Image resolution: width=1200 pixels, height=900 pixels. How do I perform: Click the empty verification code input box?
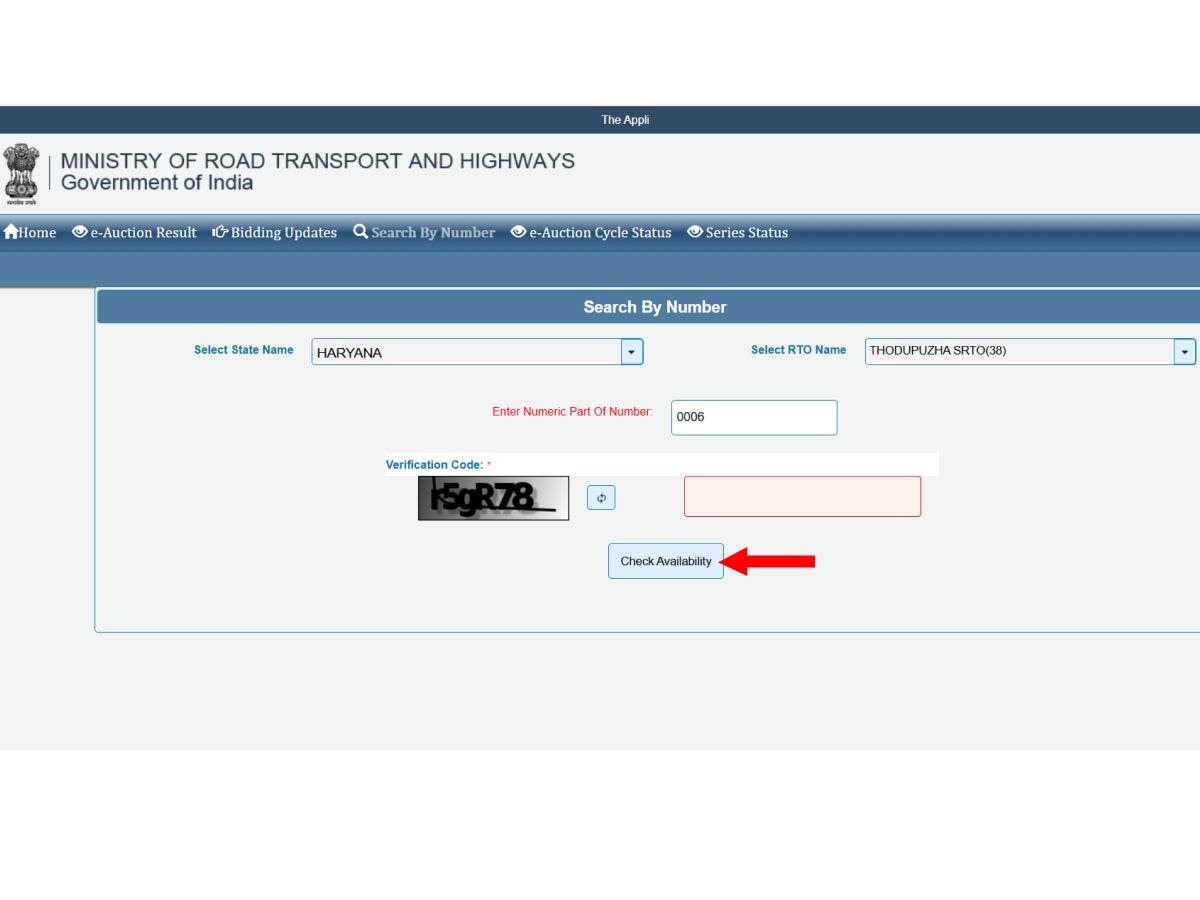[x=802, y=497]
